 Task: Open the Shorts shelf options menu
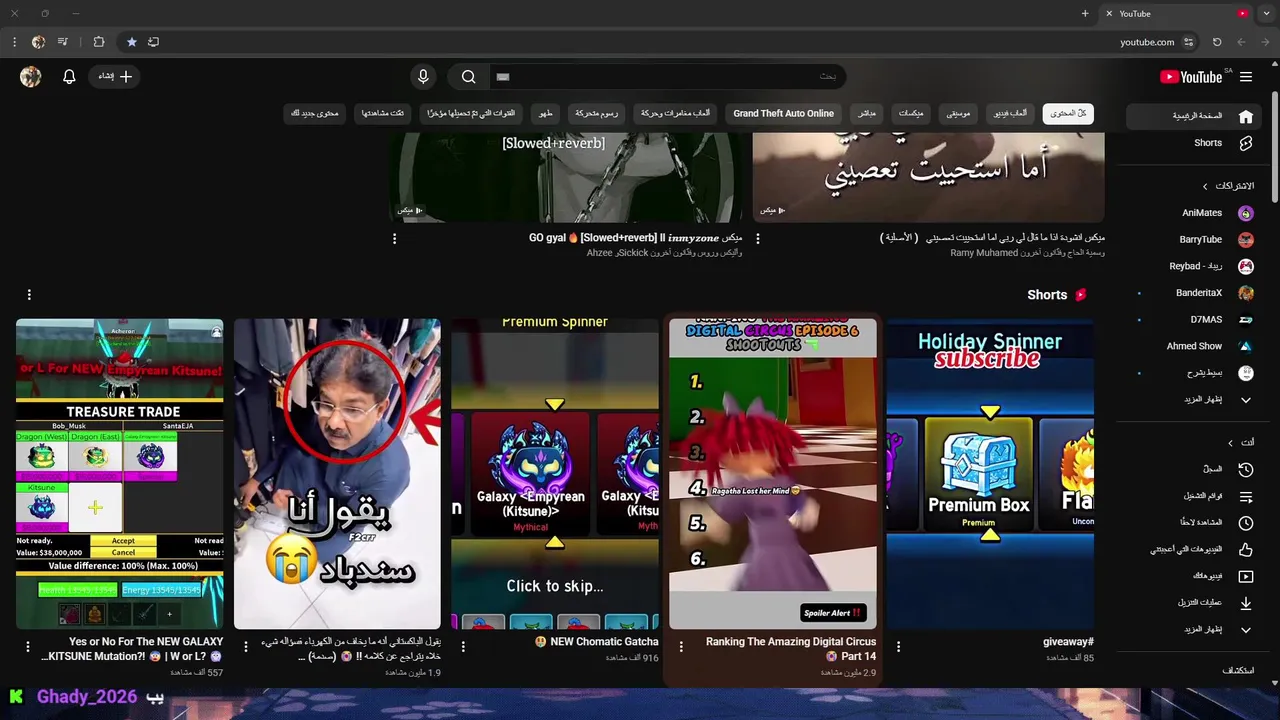coord(29,295)
